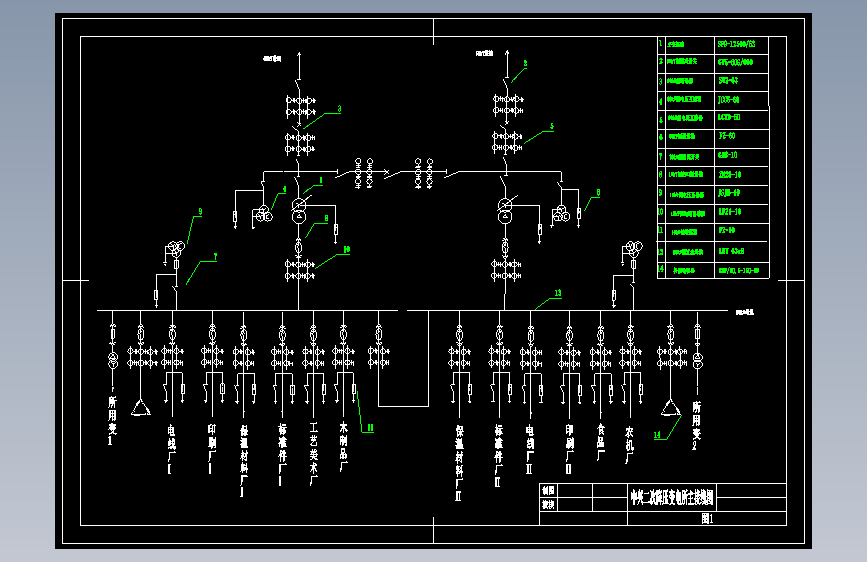Click the drawing title 中央二次降压变电所主接线图
Screen dimensions: 867x562
[x=672, y=497]
